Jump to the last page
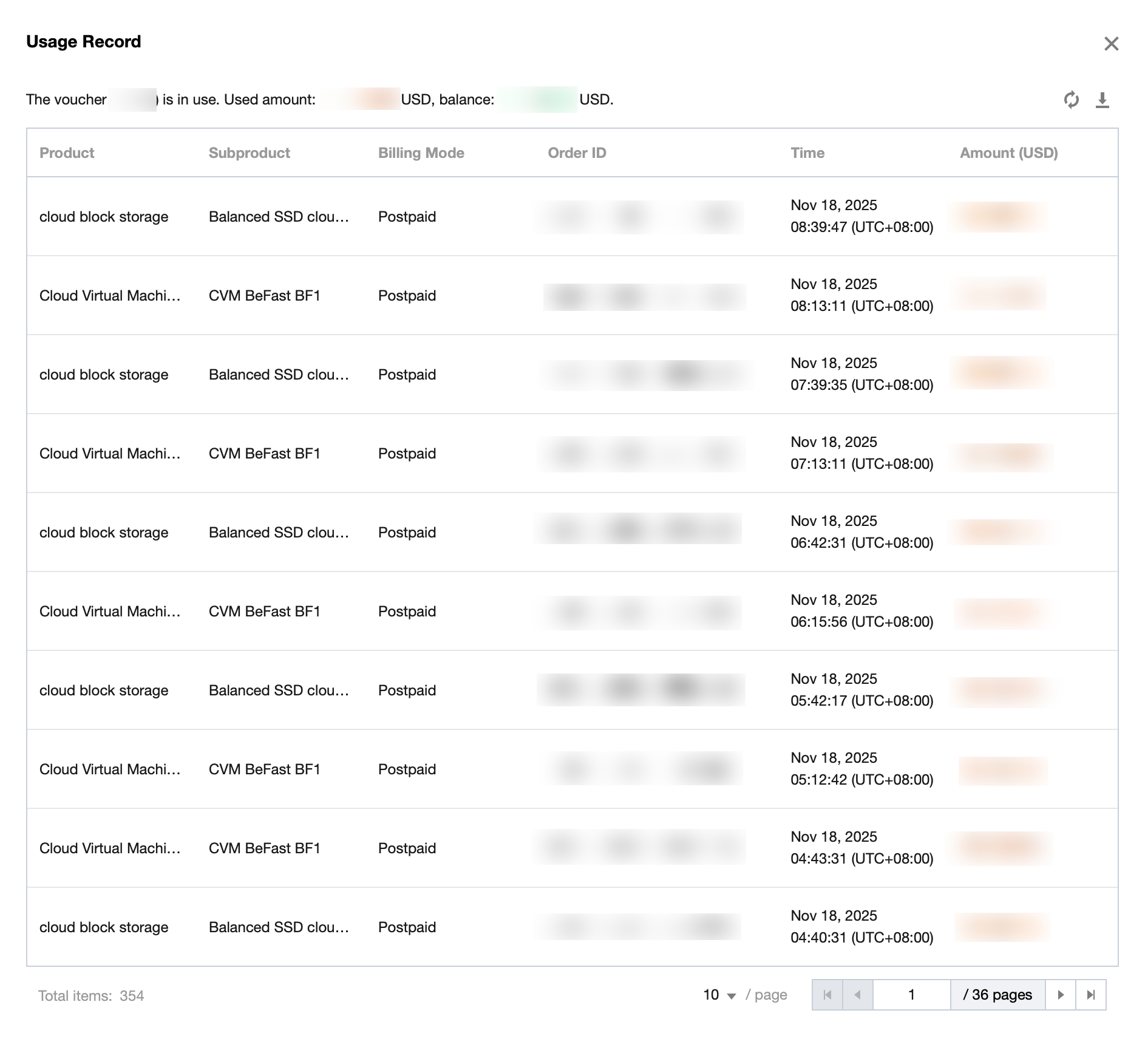The height and width of the screenshot is (1064, 1145). pos(1091,995)
